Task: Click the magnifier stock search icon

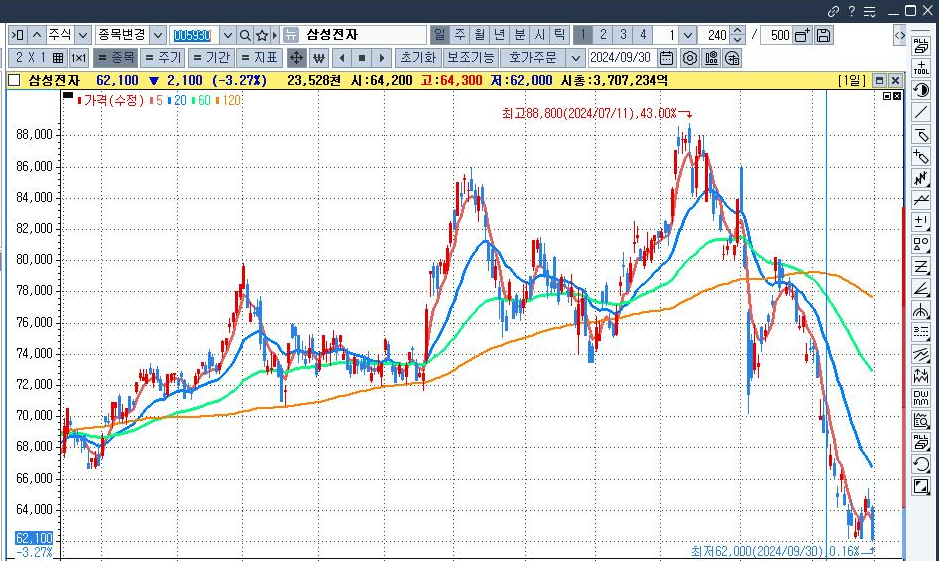Action: pyautogui.click(x=245, y=35)
